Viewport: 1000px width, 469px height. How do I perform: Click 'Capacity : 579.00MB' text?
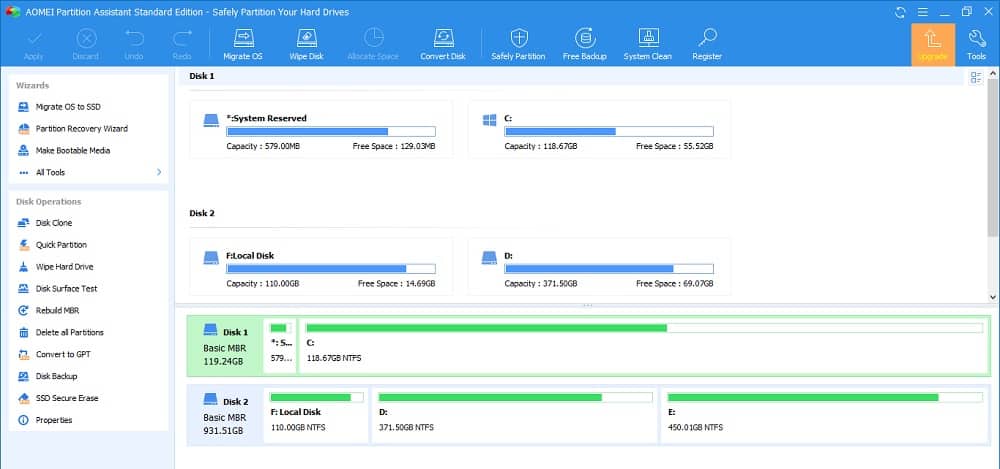263,146
